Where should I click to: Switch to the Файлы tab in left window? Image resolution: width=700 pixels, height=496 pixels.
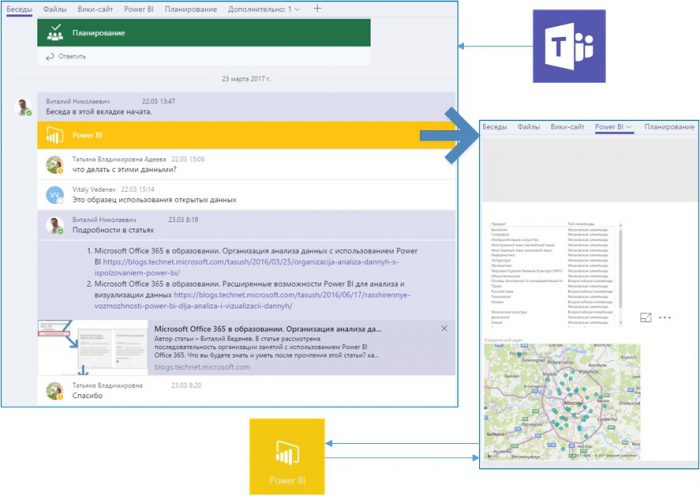click(55, 9)
